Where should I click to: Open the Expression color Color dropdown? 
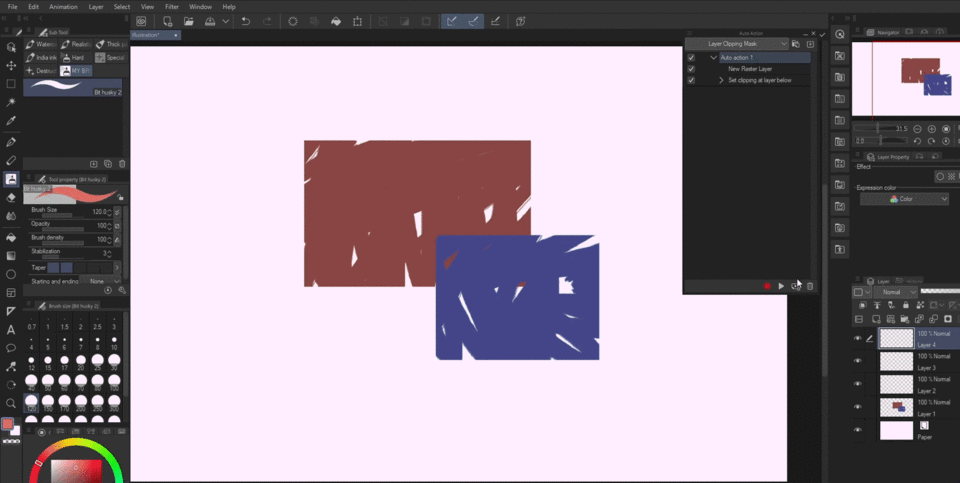point(904,199)
